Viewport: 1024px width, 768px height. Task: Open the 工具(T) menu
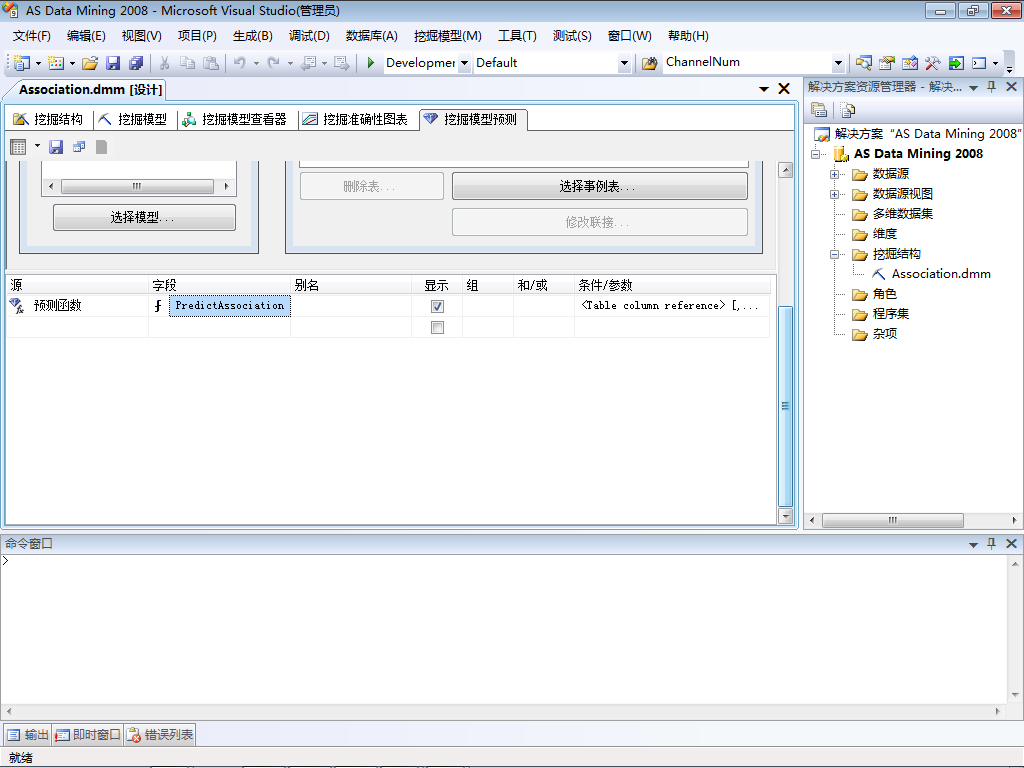(x=517, y=36)
